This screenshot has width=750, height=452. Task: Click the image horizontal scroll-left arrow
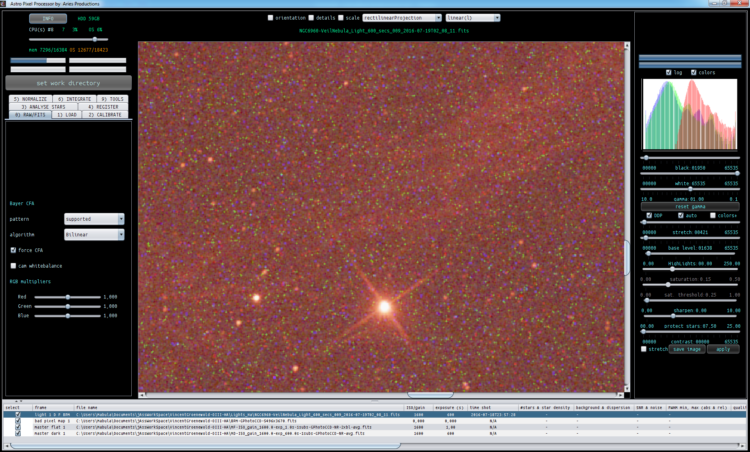(142, 395)
